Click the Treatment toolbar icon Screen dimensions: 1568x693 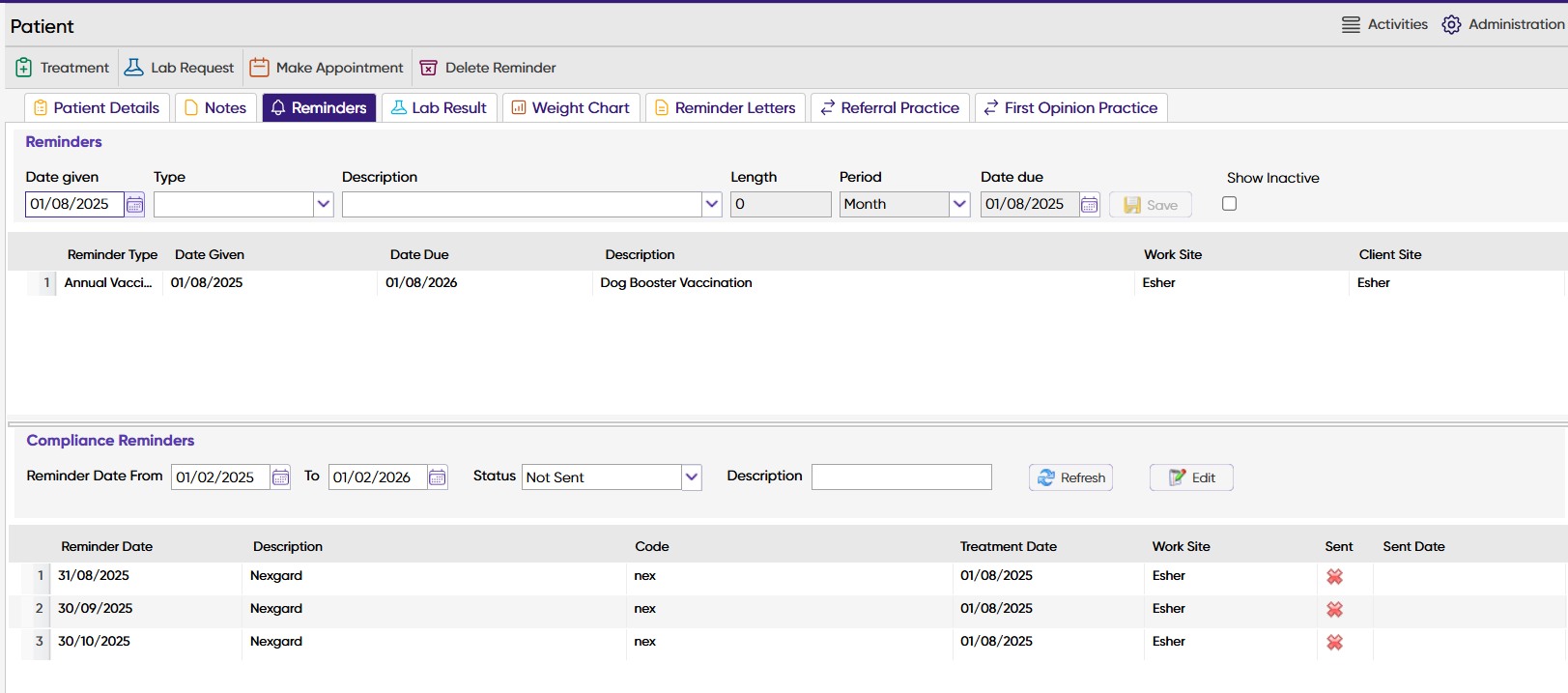[x=24, y=68]
